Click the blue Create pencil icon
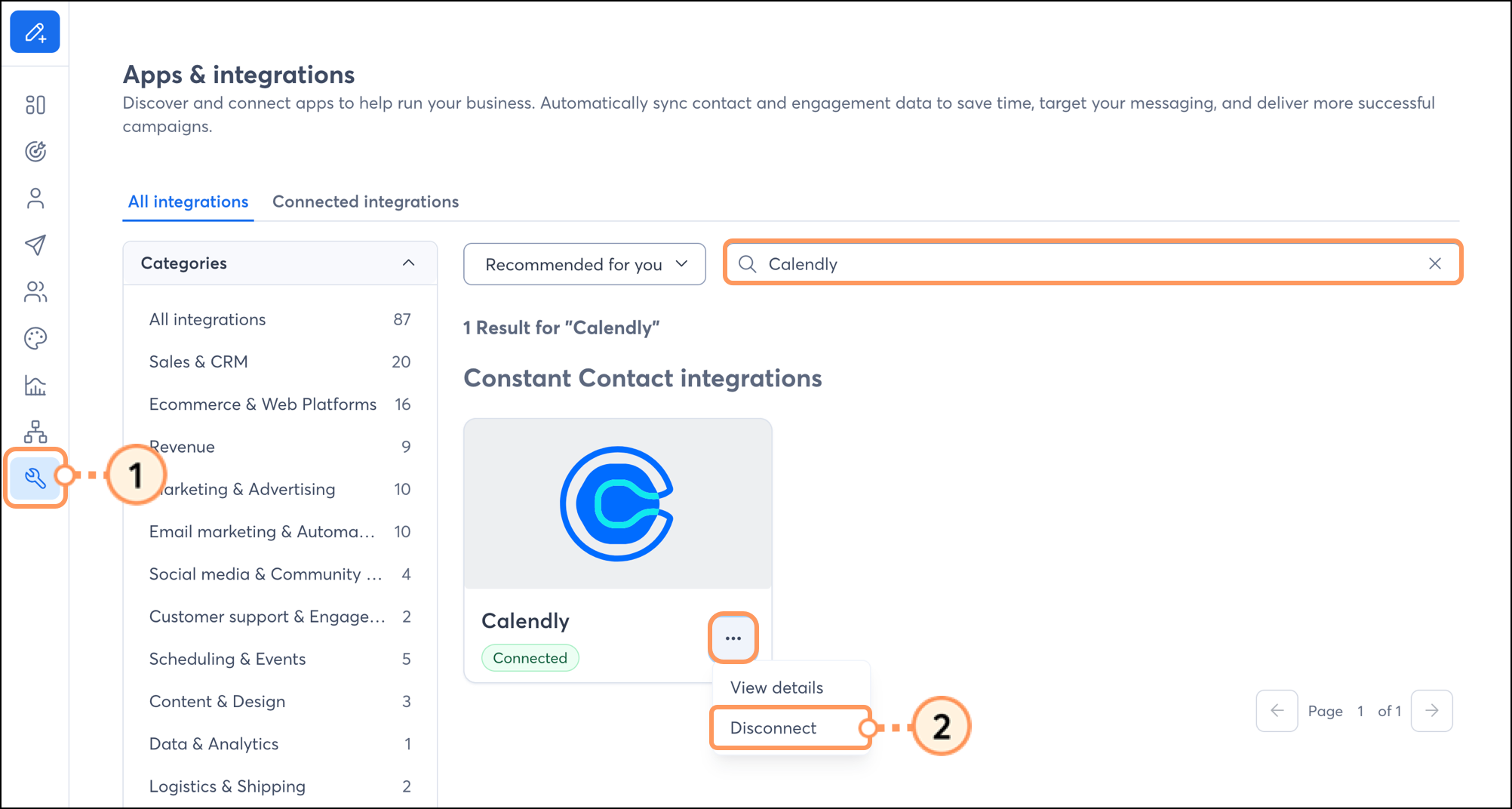The height and width of the screenshot is (809, 1512). point(35,32)
